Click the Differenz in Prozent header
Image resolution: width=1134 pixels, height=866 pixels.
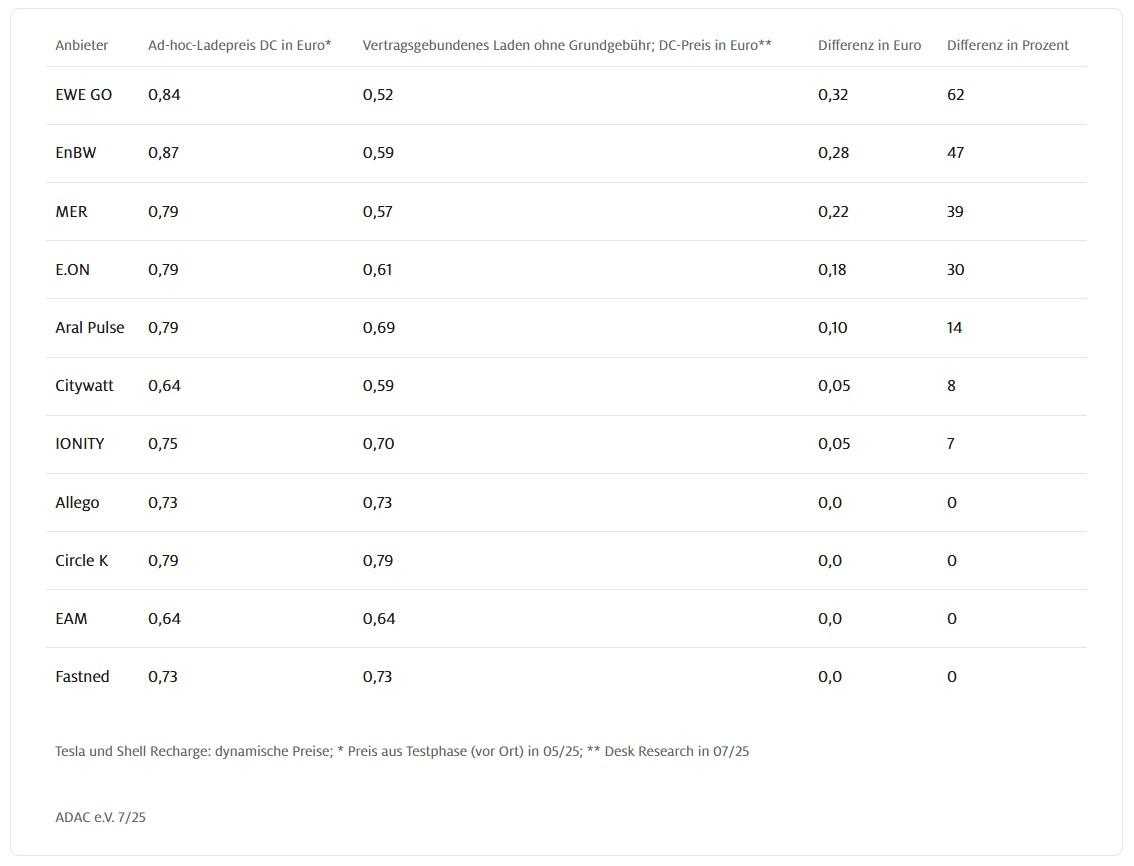pyautogui.click(x=1007, y=45)
